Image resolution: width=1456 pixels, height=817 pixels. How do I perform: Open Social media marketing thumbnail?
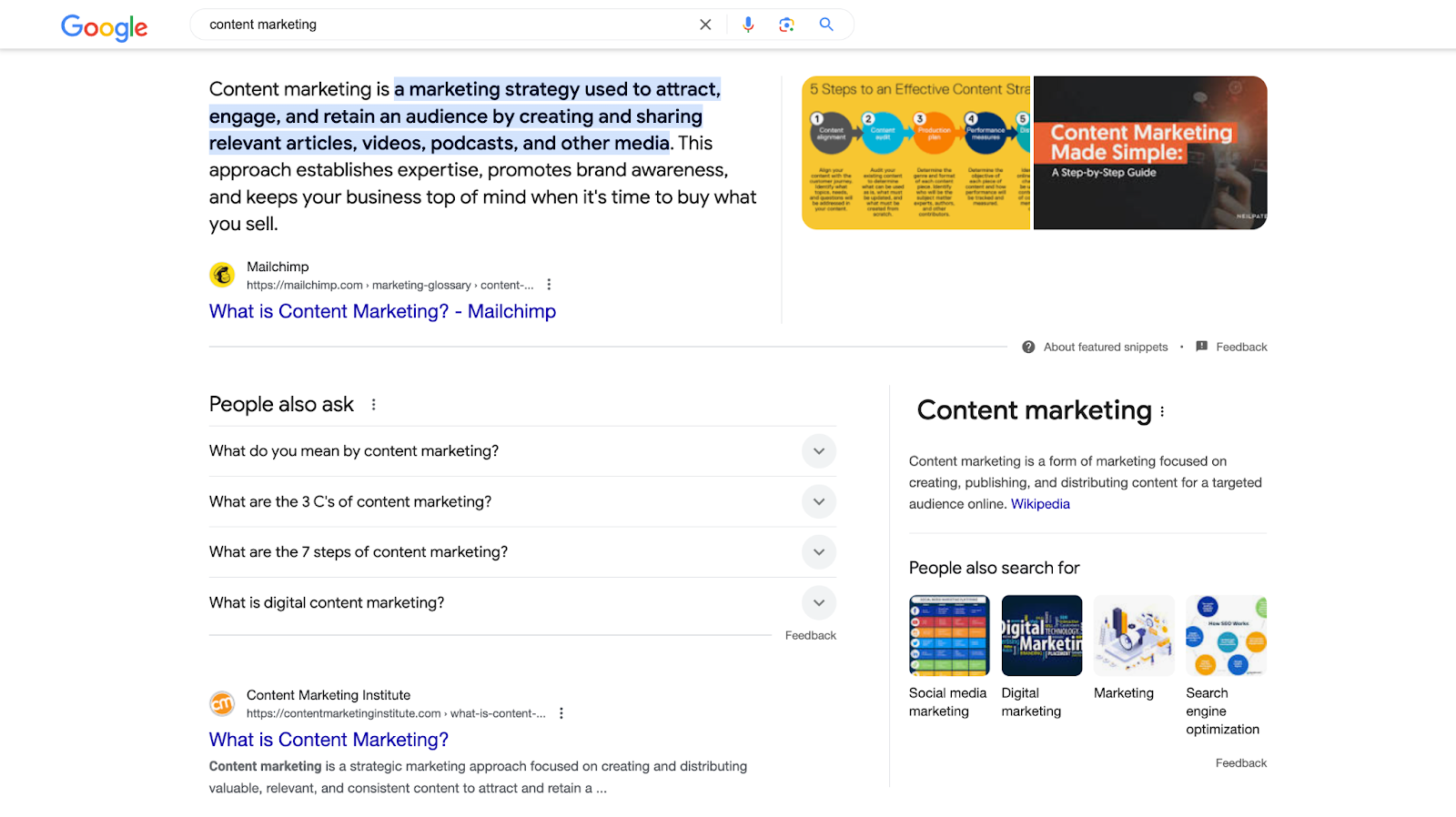tap(949, 636)
